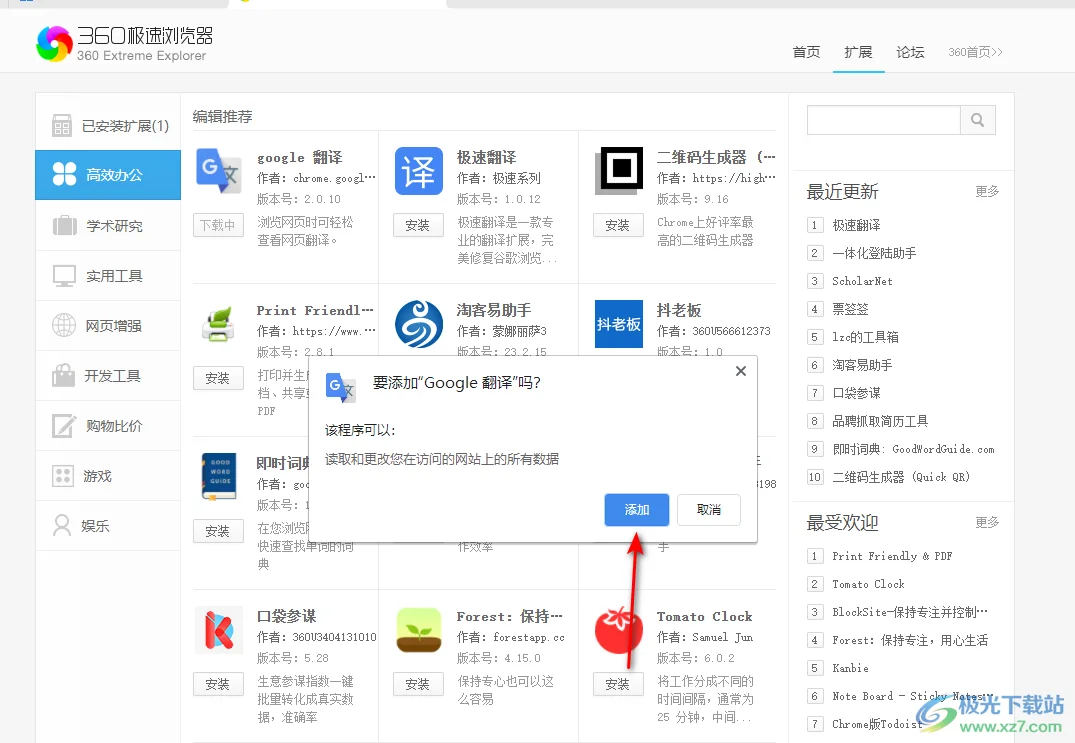Open Tomato Clock in popular list
This screenshot has height=743, width=1075.
coord(868,584)
